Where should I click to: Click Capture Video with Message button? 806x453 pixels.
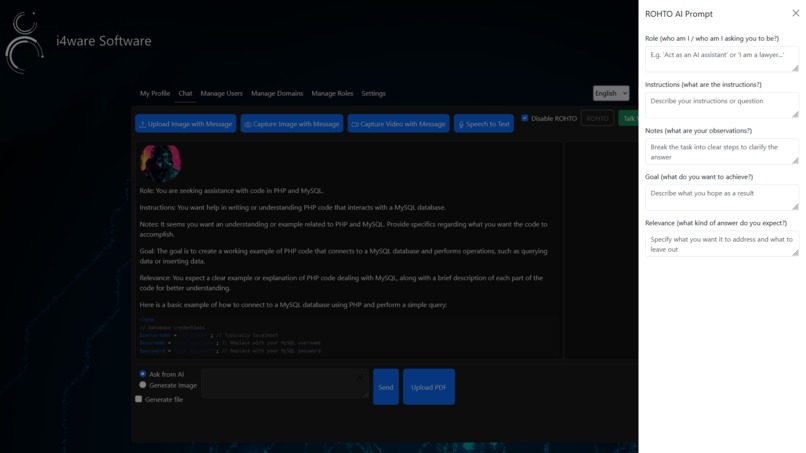coord(398,123)
